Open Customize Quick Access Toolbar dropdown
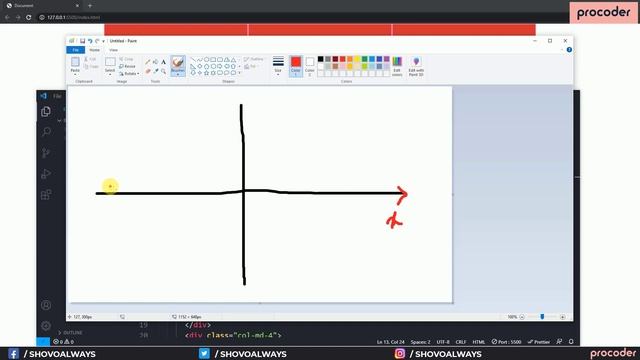The image size is (640, 360). pyautogui.click(x=103, y=41)
